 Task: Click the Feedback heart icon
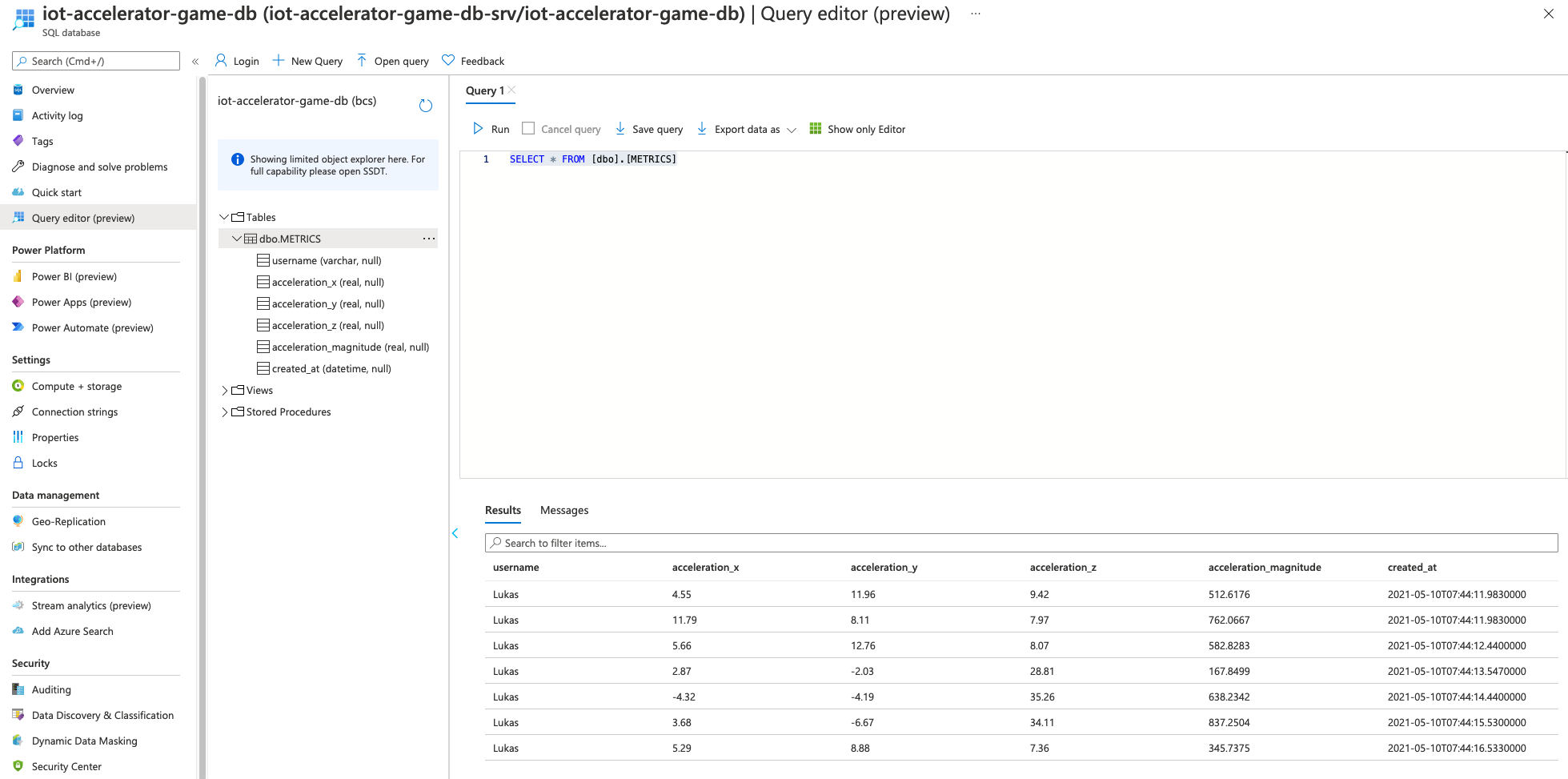click(448, 61)
